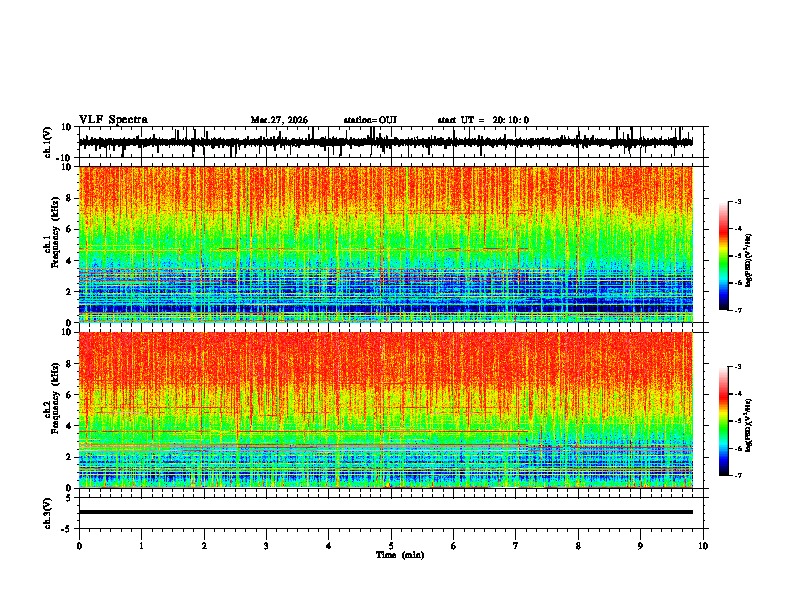Viewport: 792px width, 612px height.
Task: Click time axis tick label "1"
Action: tap(141, 546)
